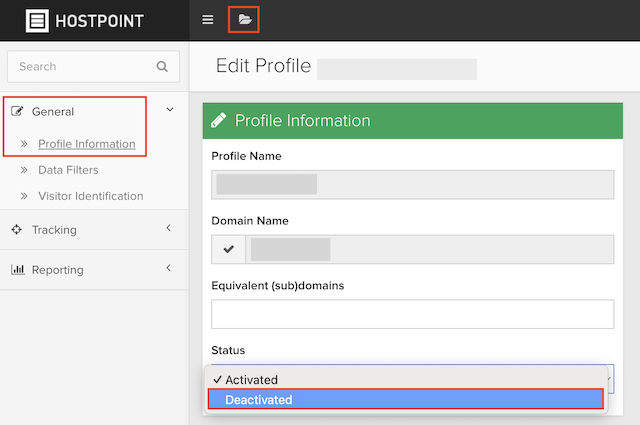Click the double-arrow beside Data Filters
Image resolution: width=640 pixels, height=425 pixels.
(24, 170)
